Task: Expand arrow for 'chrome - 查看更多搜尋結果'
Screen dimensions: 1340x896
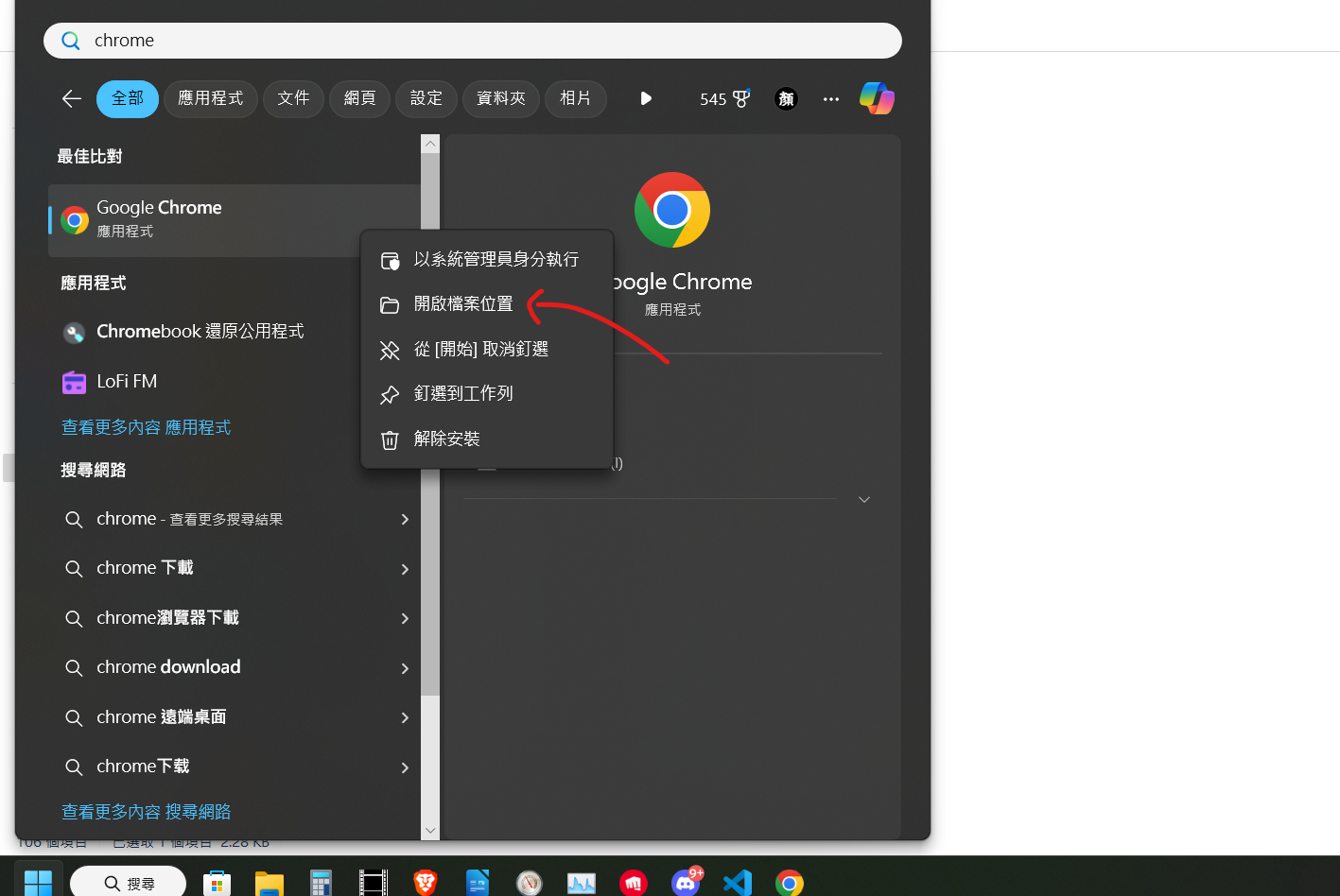Action: [x=405, y=520]
